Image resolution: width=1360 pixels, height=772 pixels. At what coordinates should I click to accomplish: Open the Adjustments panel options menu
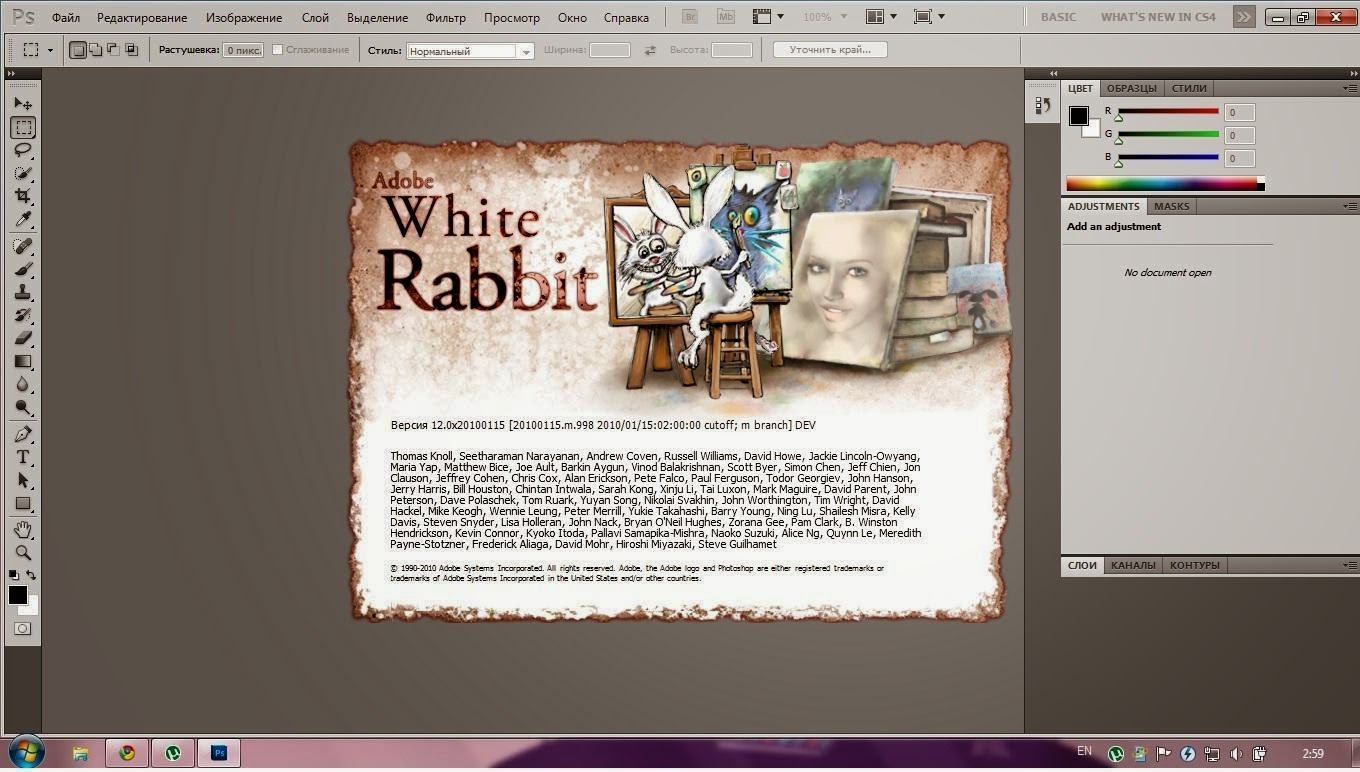click(1349, 206)
